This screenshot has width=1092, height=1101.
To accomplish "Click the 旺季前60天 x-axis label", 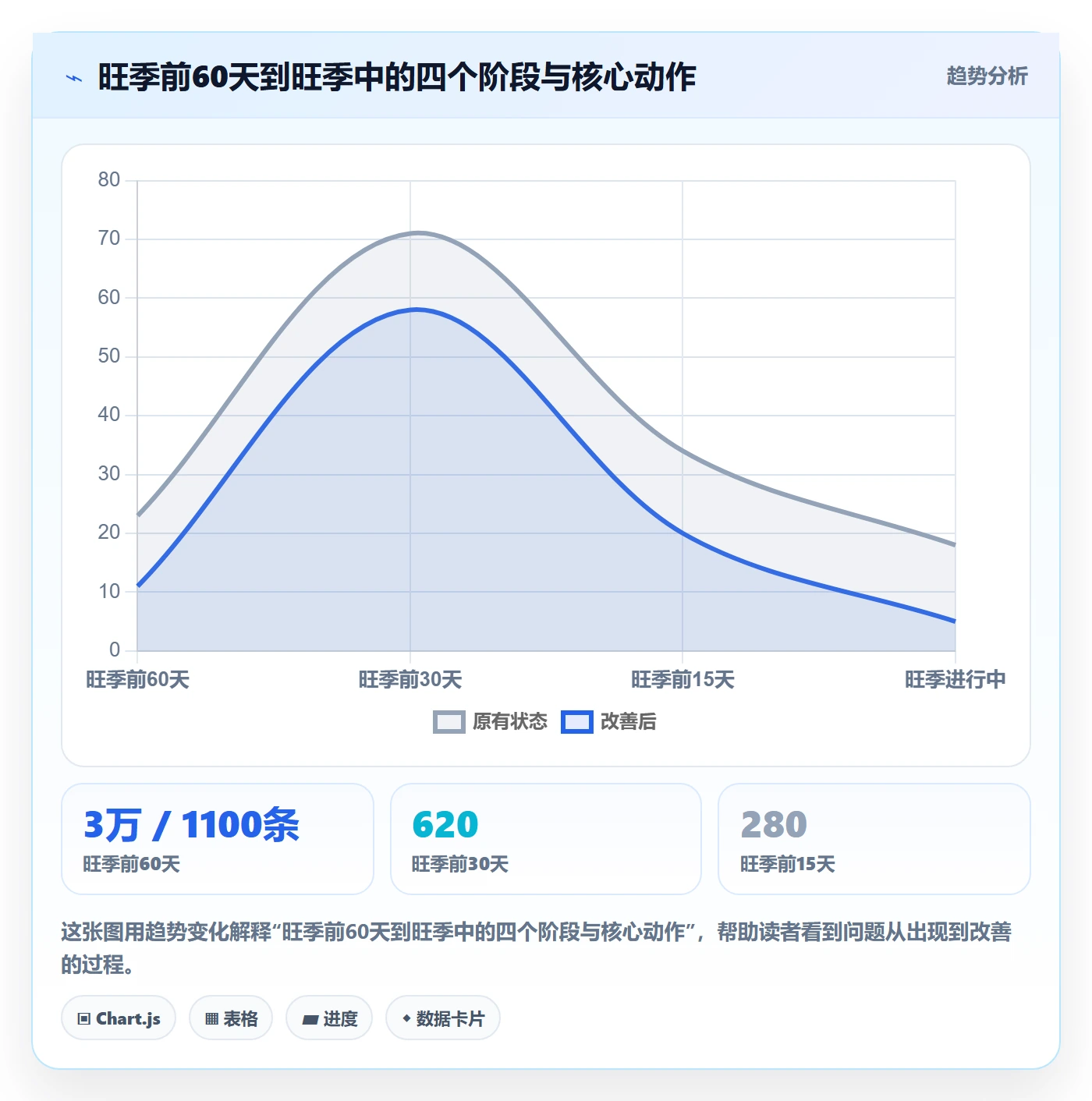I will tap(138, 680).
